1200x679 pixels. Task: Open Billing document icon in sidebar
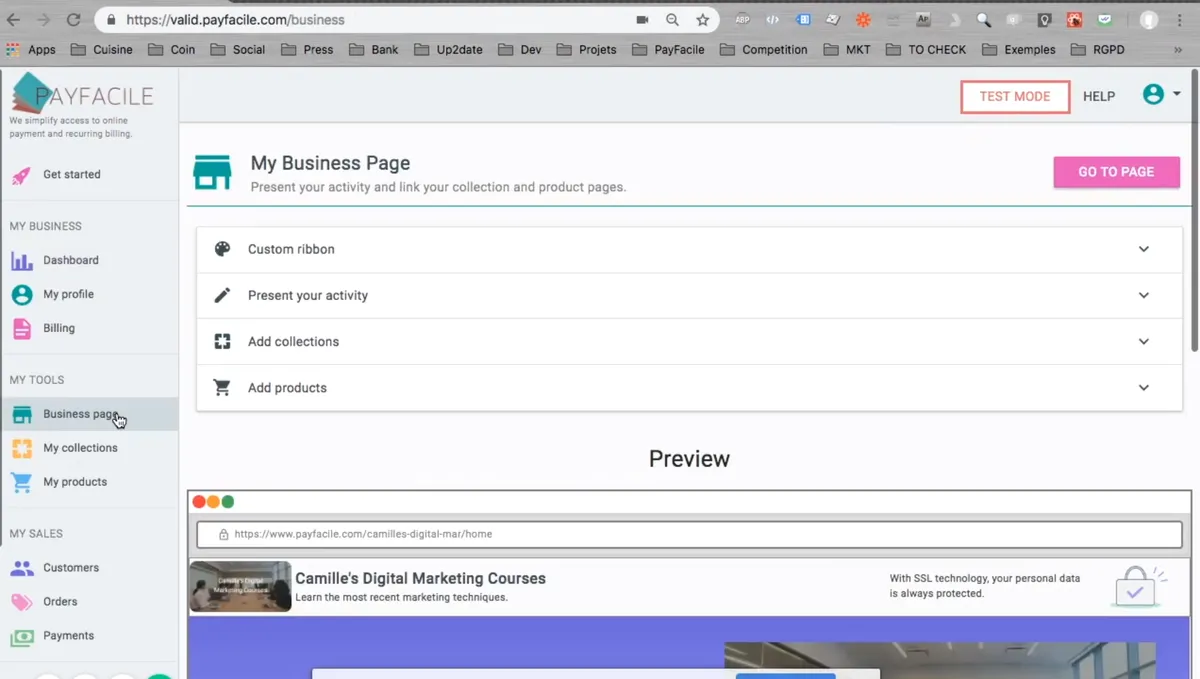pyautogui.click(x=21, y=329)
